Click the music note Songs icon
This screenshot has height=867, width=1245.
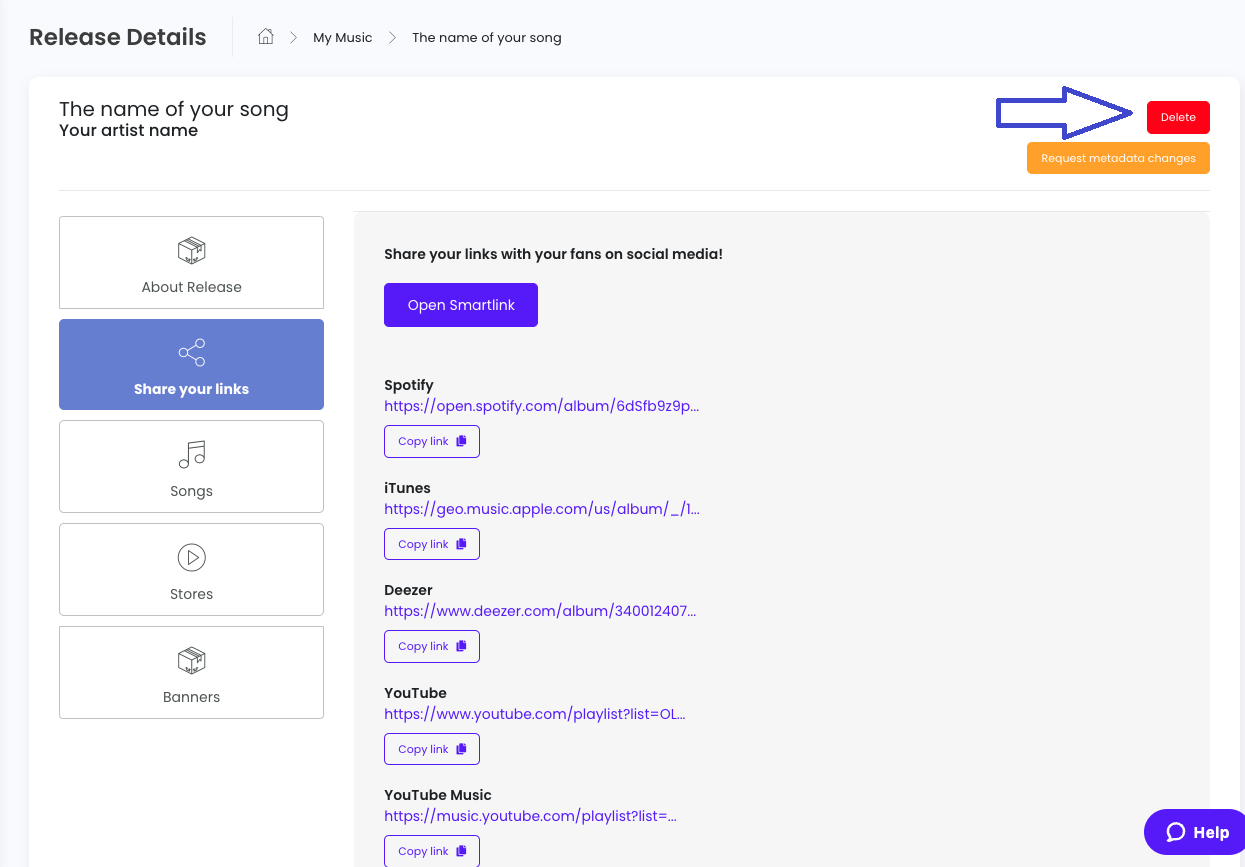tap(191, 454)
